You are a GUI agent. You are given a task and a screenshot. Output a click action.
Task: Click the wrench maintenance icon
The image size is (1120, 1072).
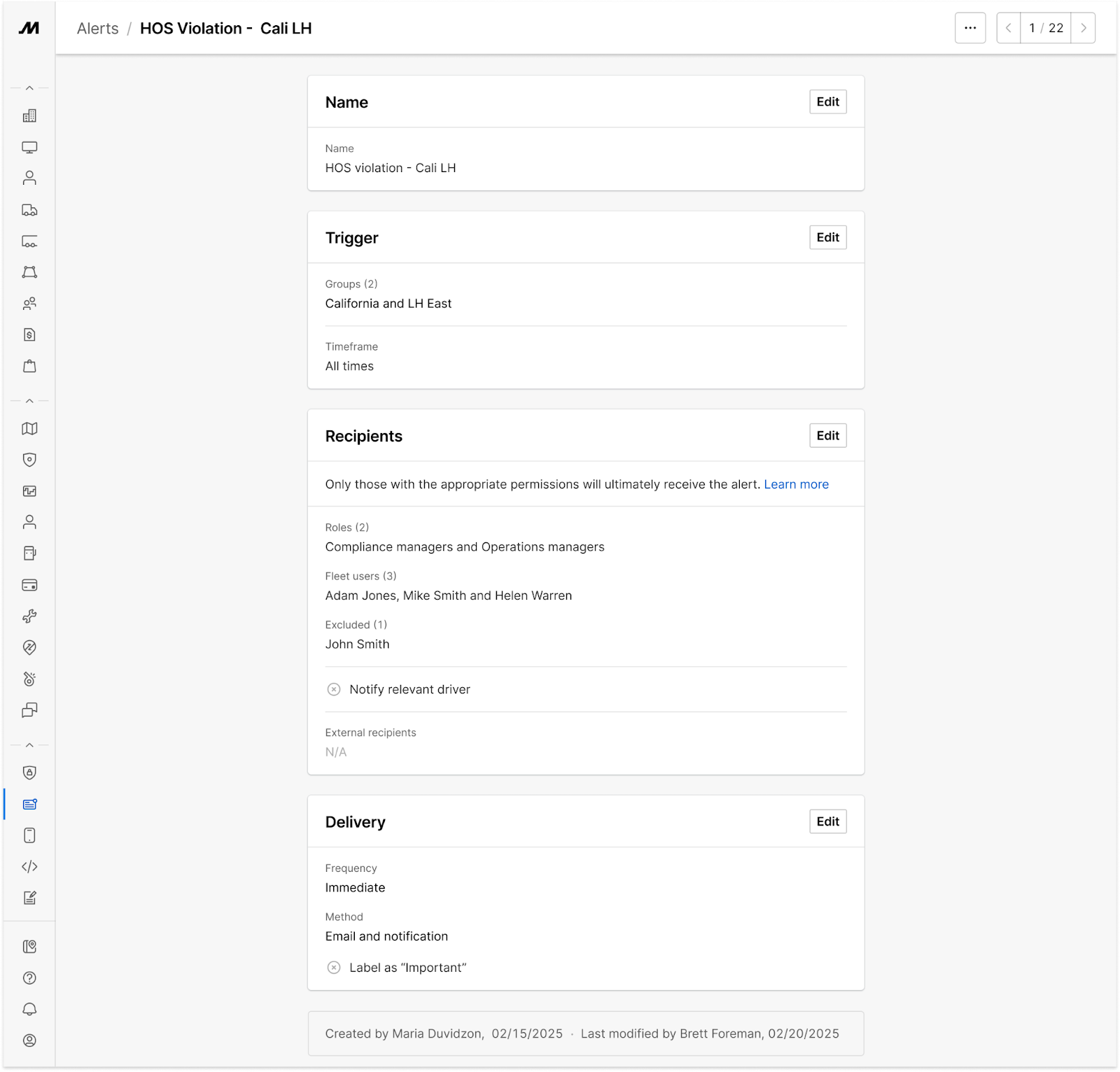[29, 616]
